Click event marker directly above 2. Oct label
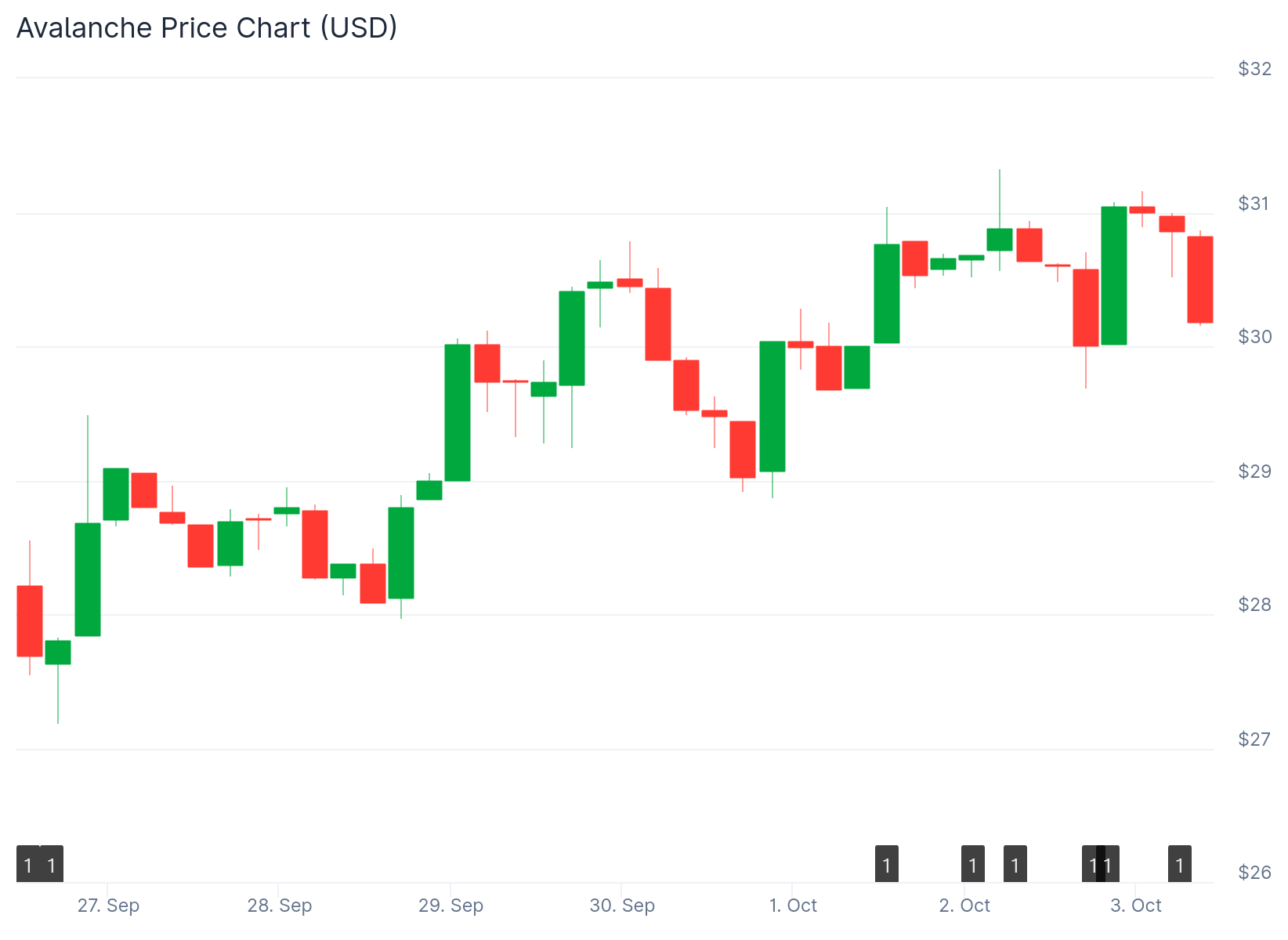The width and height of the screenshot is (1288, 940). click(973, 864)
